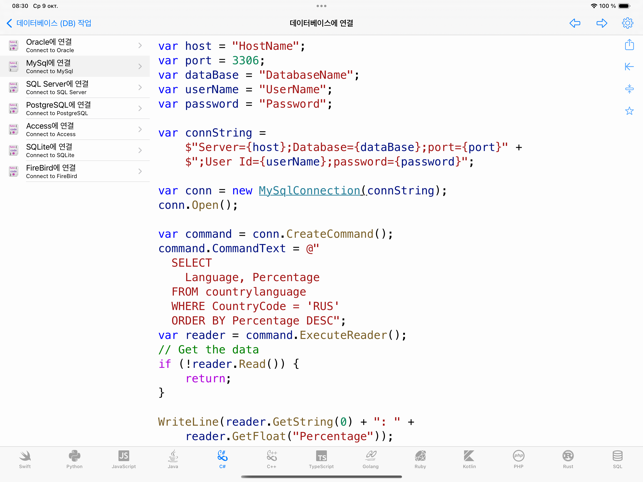The image size is (643, 482).
Task: Tap the PostgreSQL row document icon
Action: click(14, 108)
